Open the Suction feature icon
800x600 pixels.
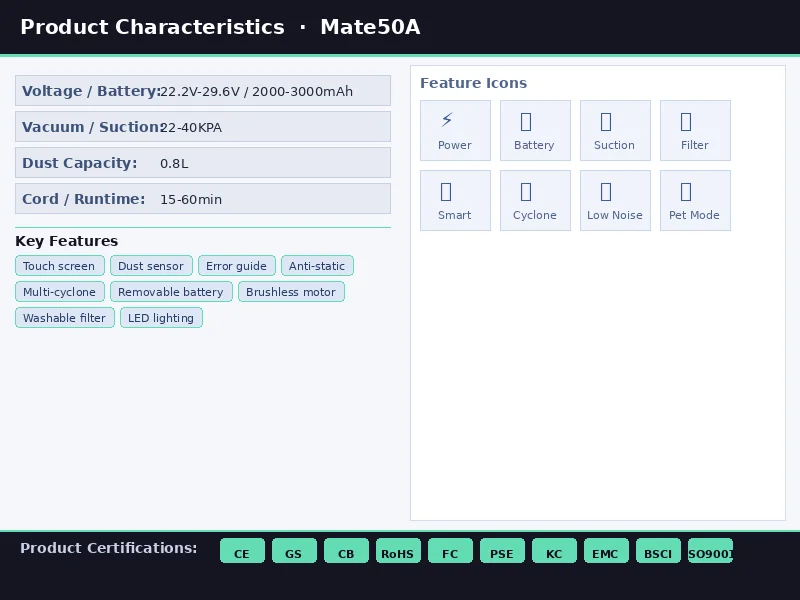615,131
